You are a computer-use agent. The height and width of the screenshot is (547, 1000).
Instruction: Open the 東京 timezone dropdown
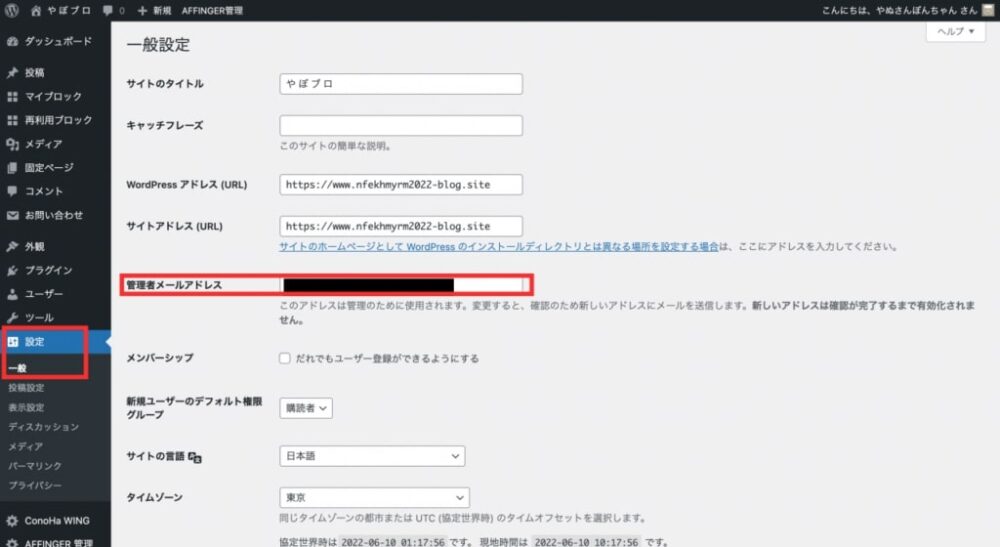[374, 497]
